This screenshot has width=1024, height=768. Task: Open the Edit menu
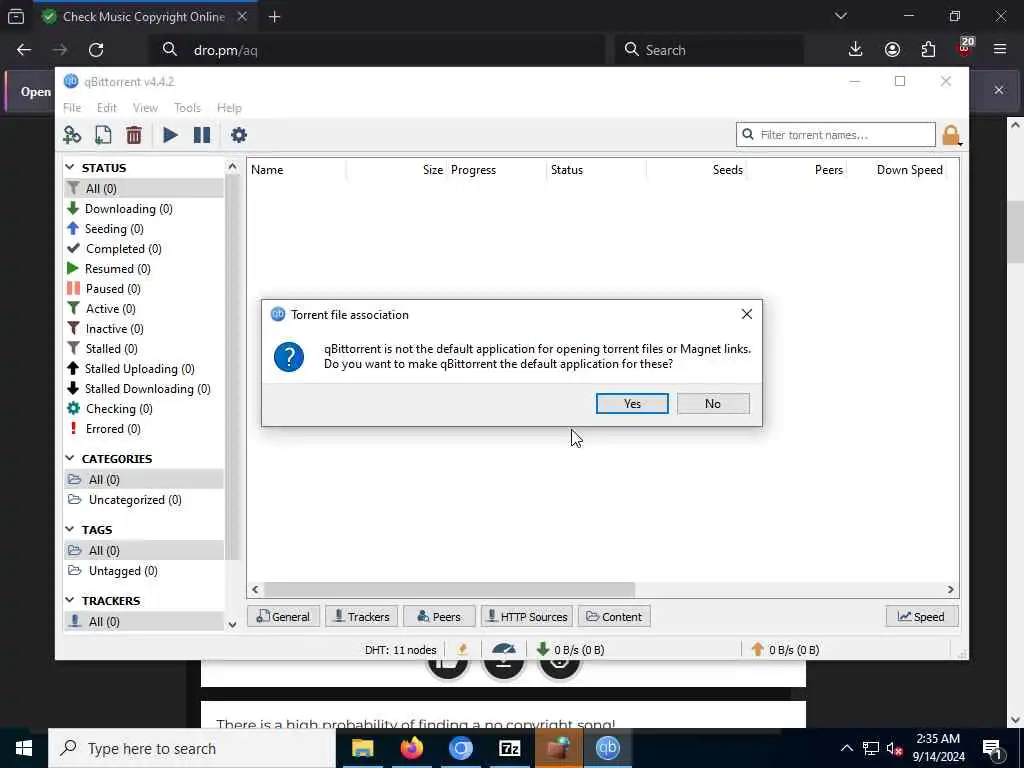pos(106,108)
